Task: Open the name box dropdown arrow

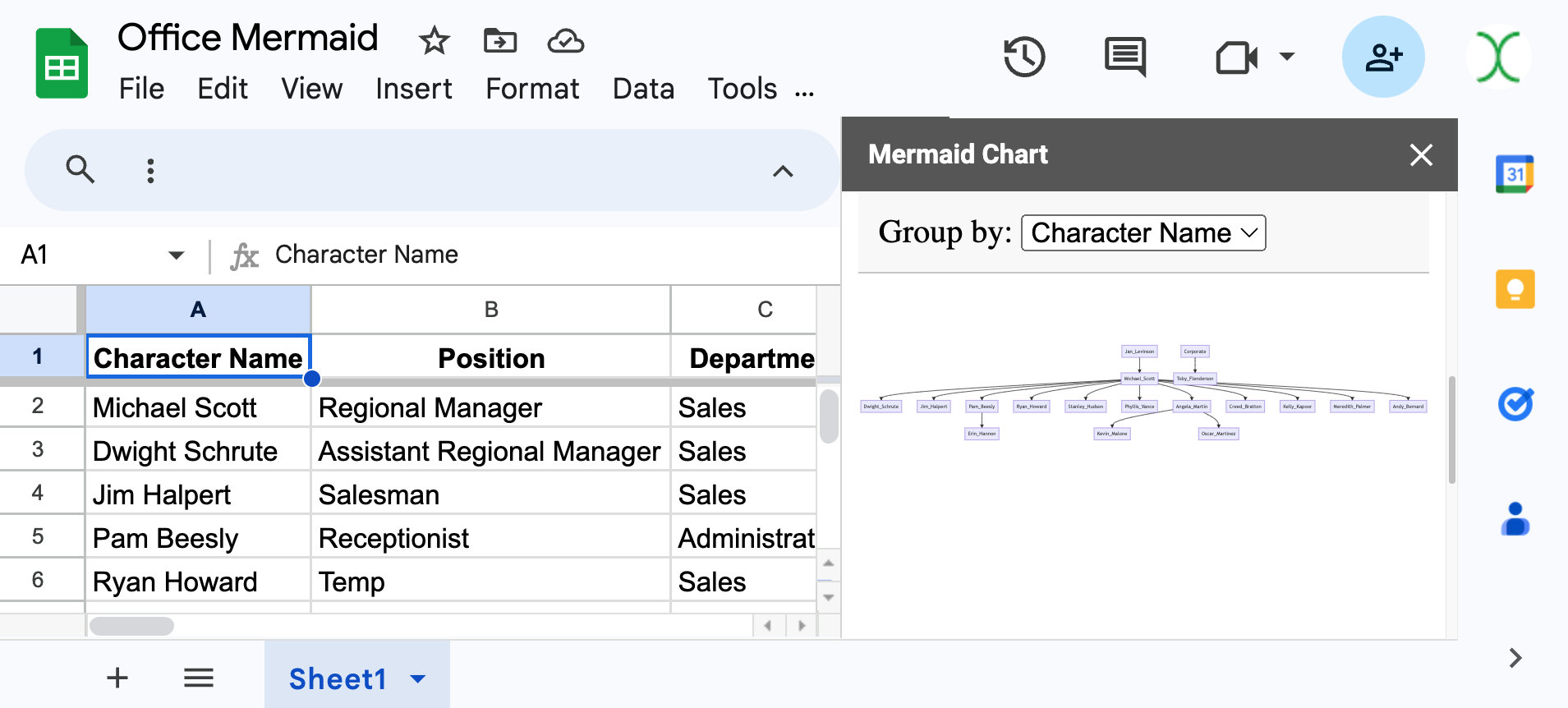Action: tap(176, 255)
